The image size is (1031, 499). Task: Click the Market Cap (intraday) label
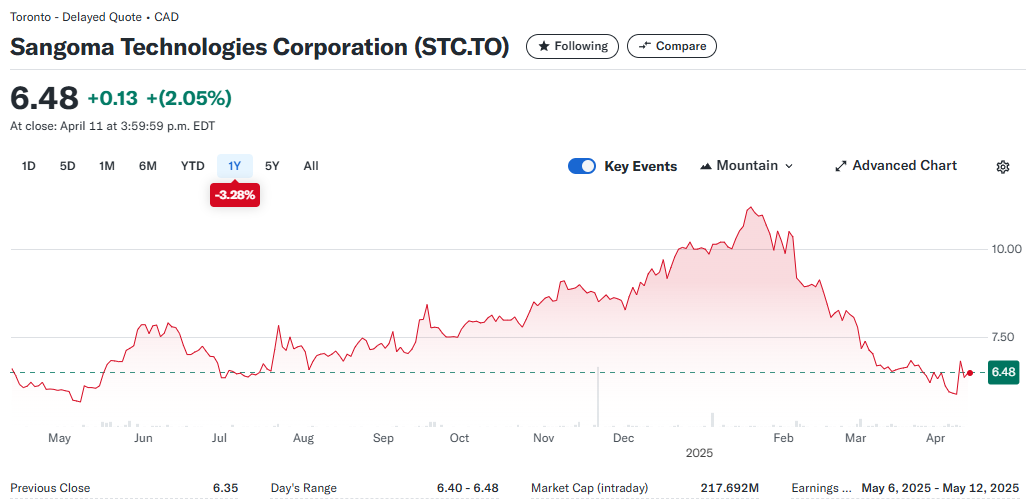589,488
